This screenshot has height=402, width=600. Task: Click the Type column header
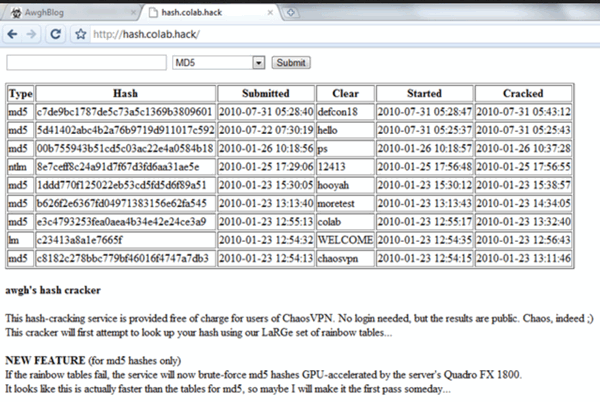(x=21, y=93)
